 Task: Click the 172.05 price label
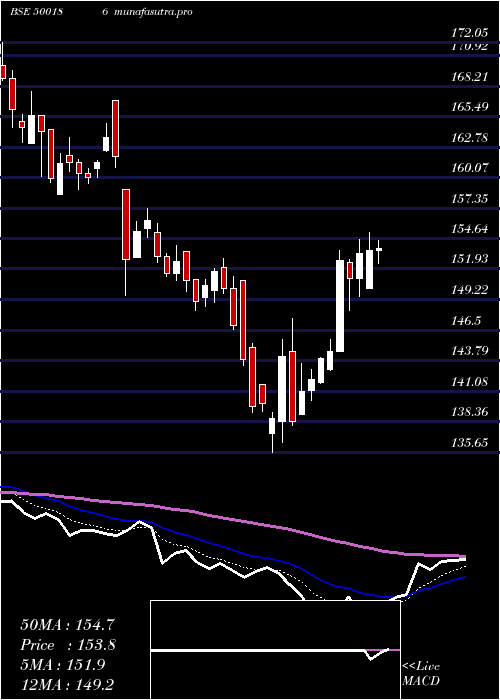[468, 33]
